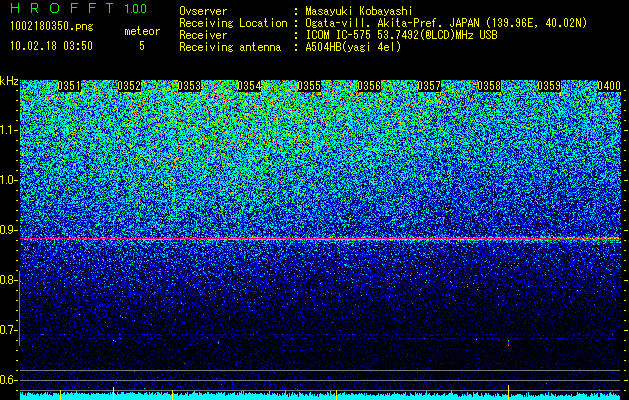Image resolution: width=629 pixels, height=400 pixels.
Task: Click the Ovserver field label
Action: pos(203,11)
